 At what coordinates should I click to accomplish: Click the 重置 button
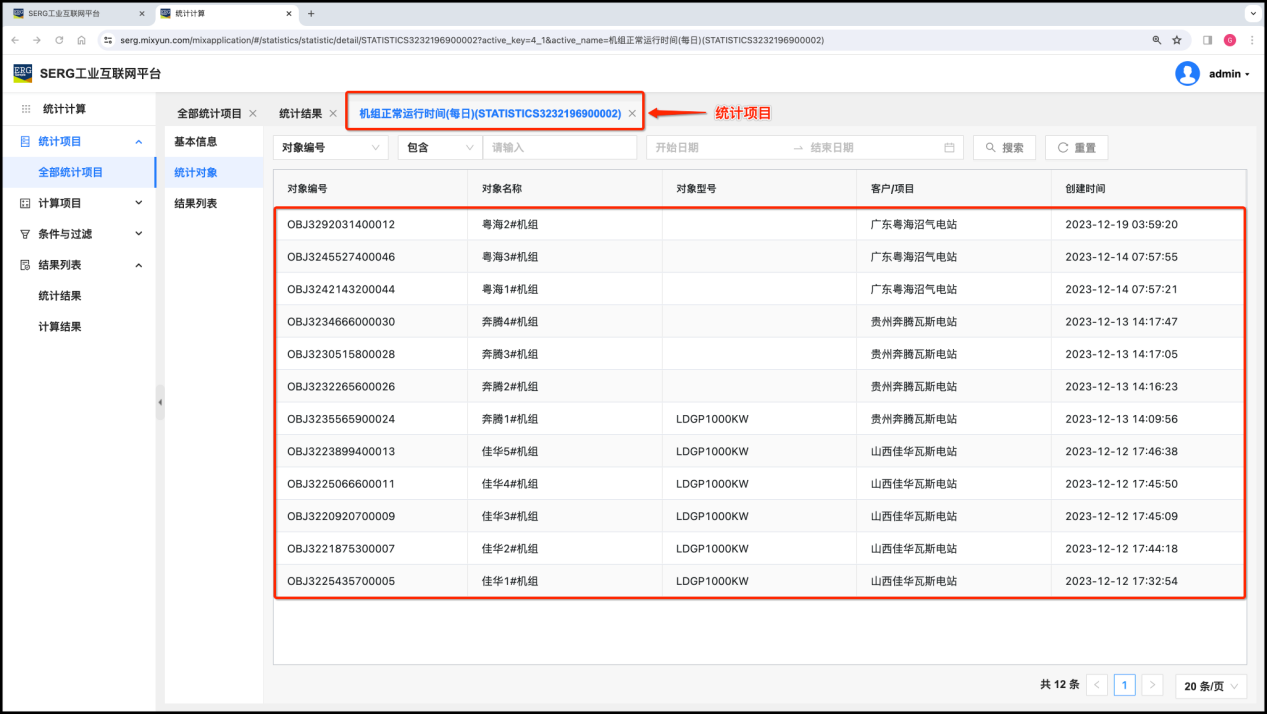tap(1076, 148)
